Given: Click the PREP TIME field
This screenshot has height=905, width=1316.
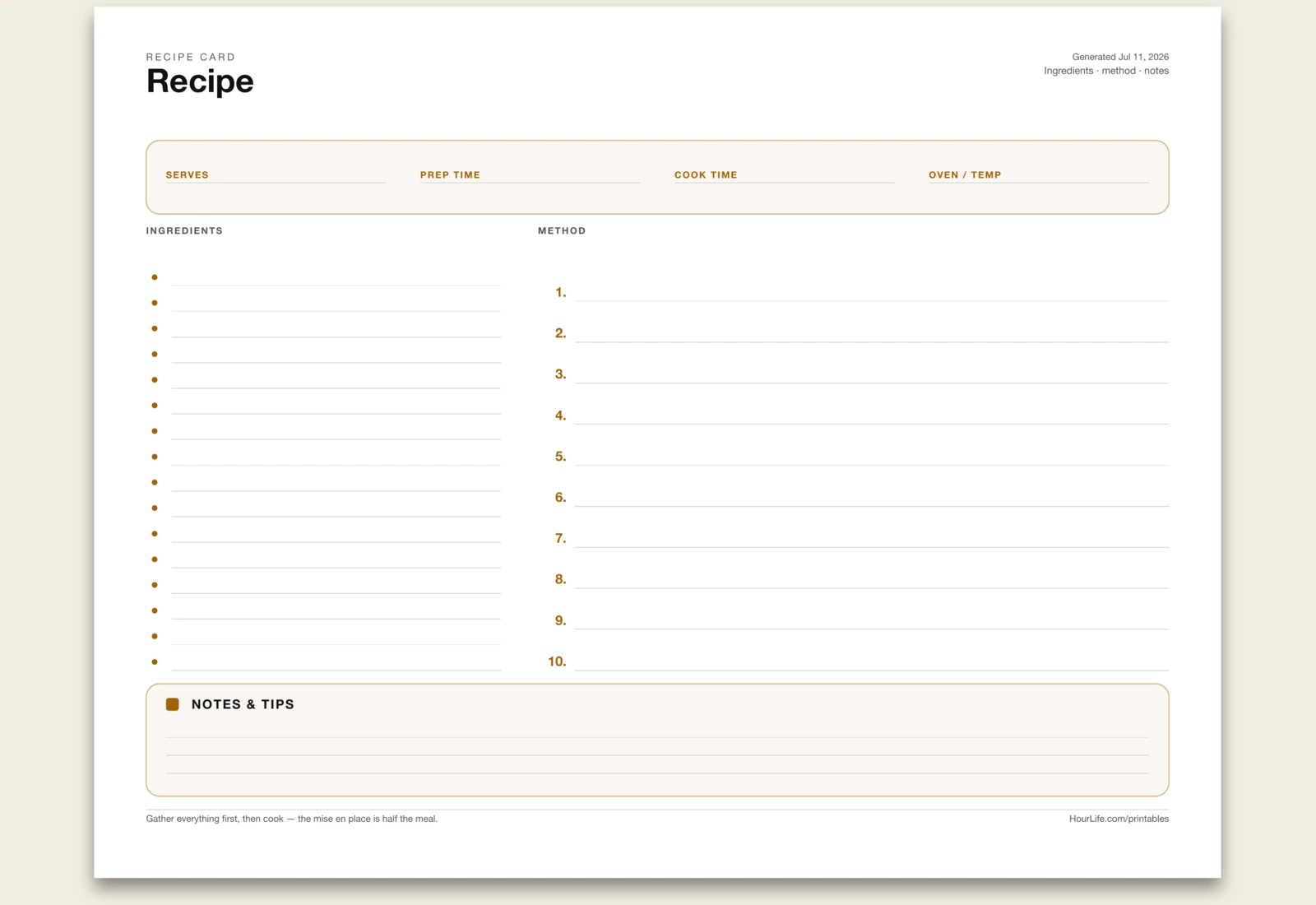Looking at the screenshot, I should point(530,175).
